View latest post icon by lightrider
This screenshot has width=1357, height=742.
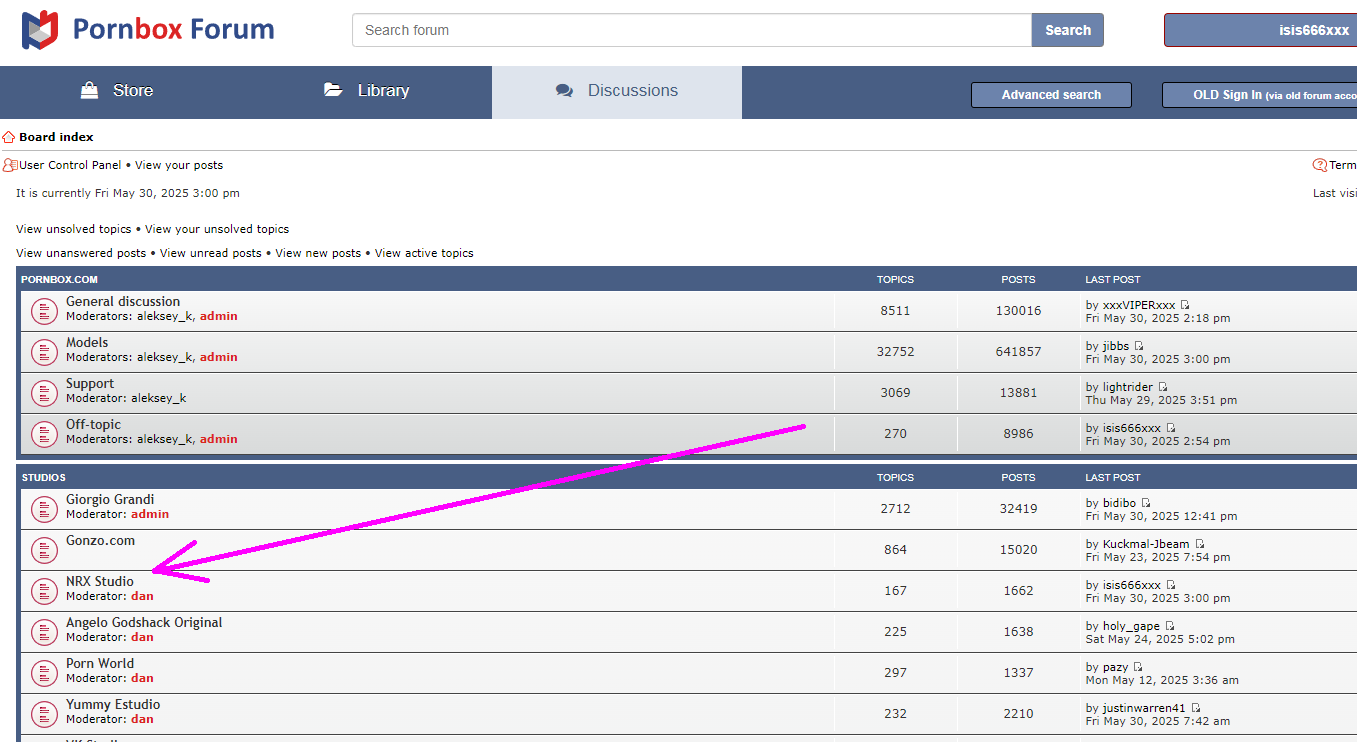pos(1163,387)
